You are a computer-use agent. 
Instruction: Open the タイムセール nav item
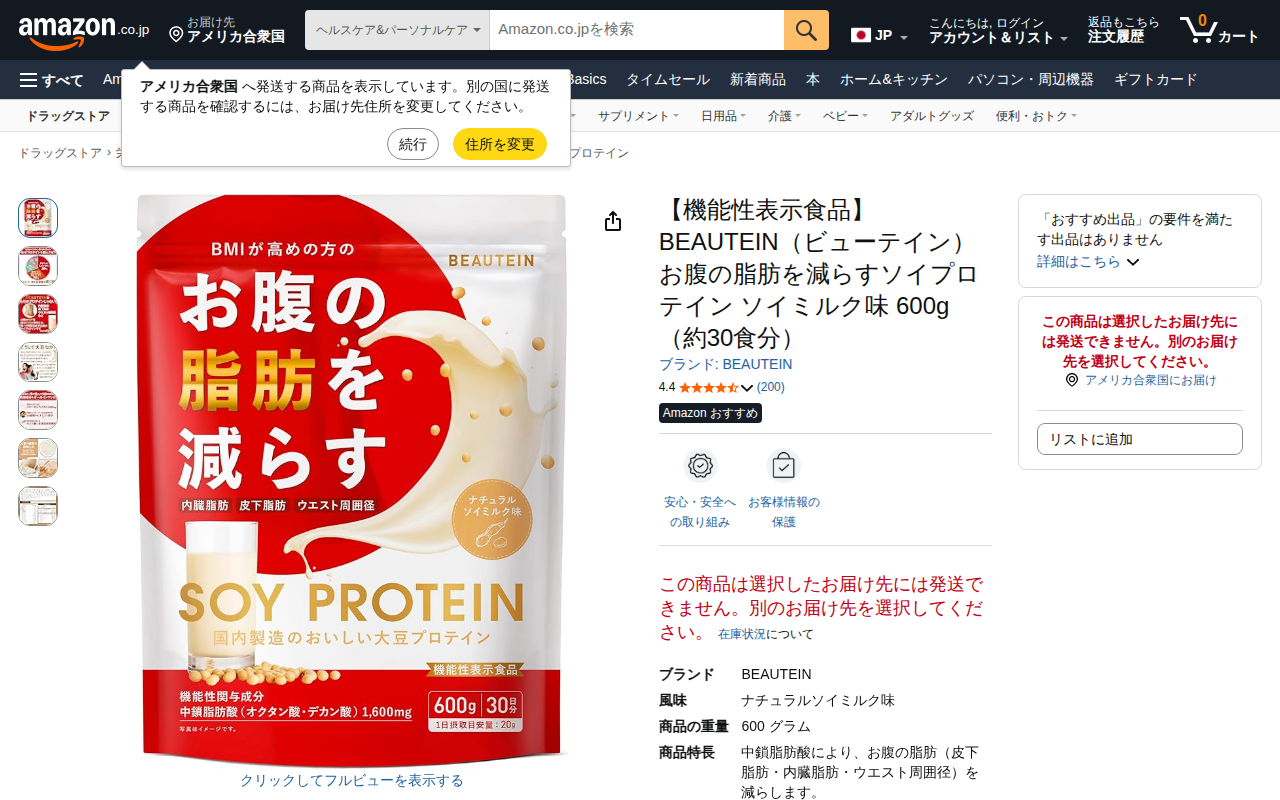pyautogui.click(x=668, y=80)
